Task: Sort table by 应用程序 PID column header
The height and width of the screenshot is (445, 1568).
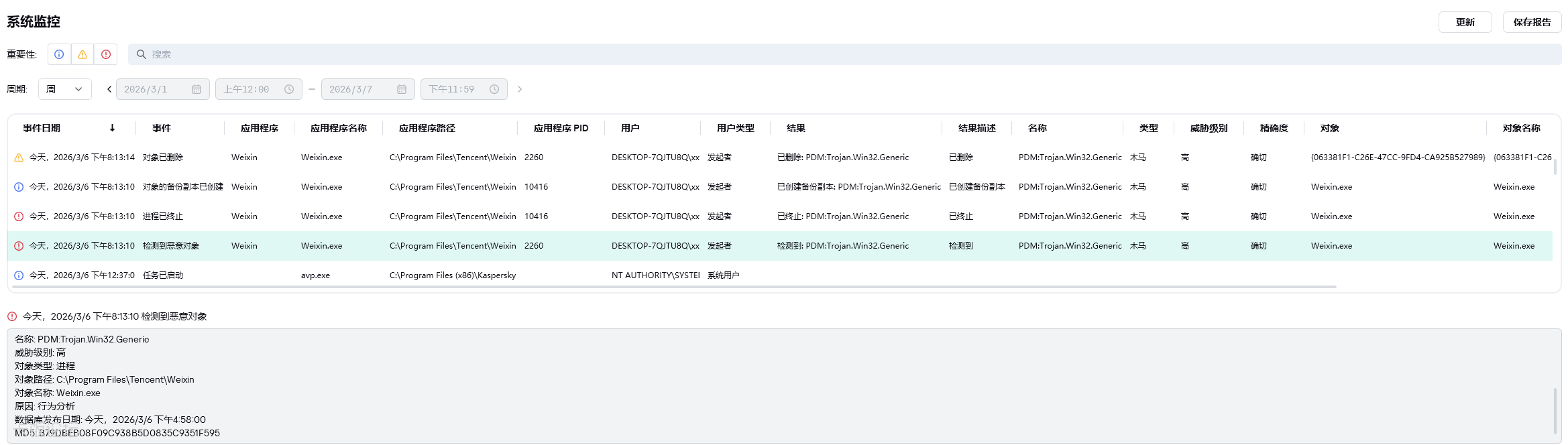Action: coord(561,128)
